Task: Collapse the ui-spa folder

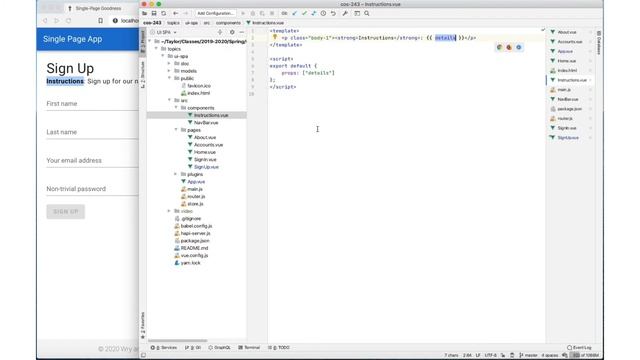Action: [x=163, y=56]
